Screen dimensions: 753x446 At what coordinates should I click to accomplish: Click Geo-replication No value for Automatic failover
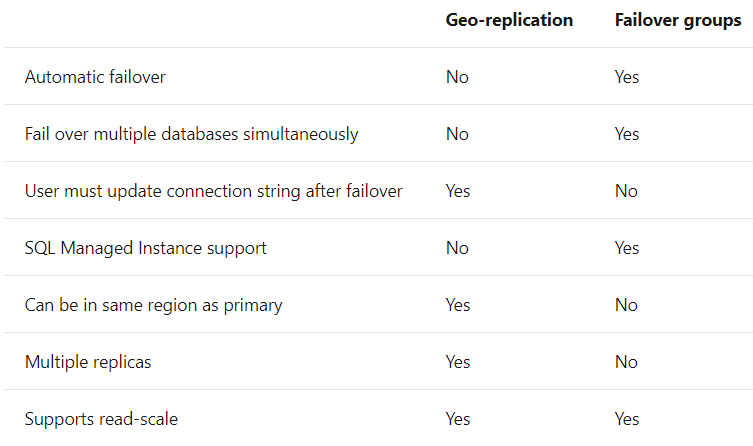(457, 77)
